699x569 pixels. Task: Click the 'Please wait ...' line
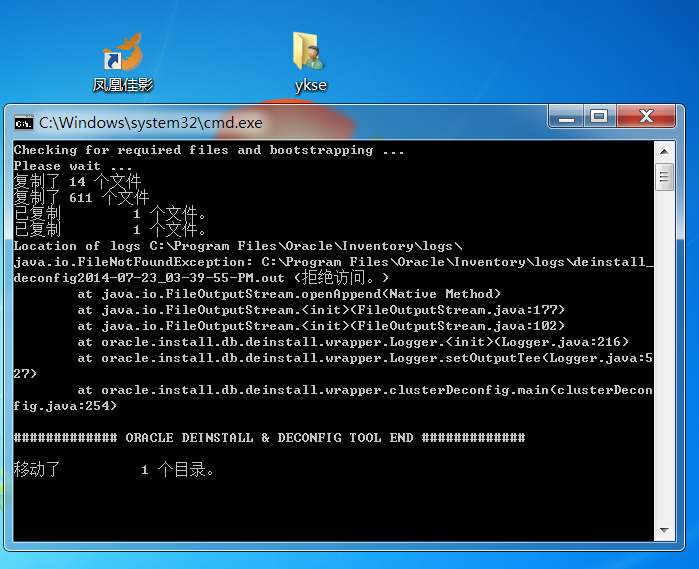point(73,166)
